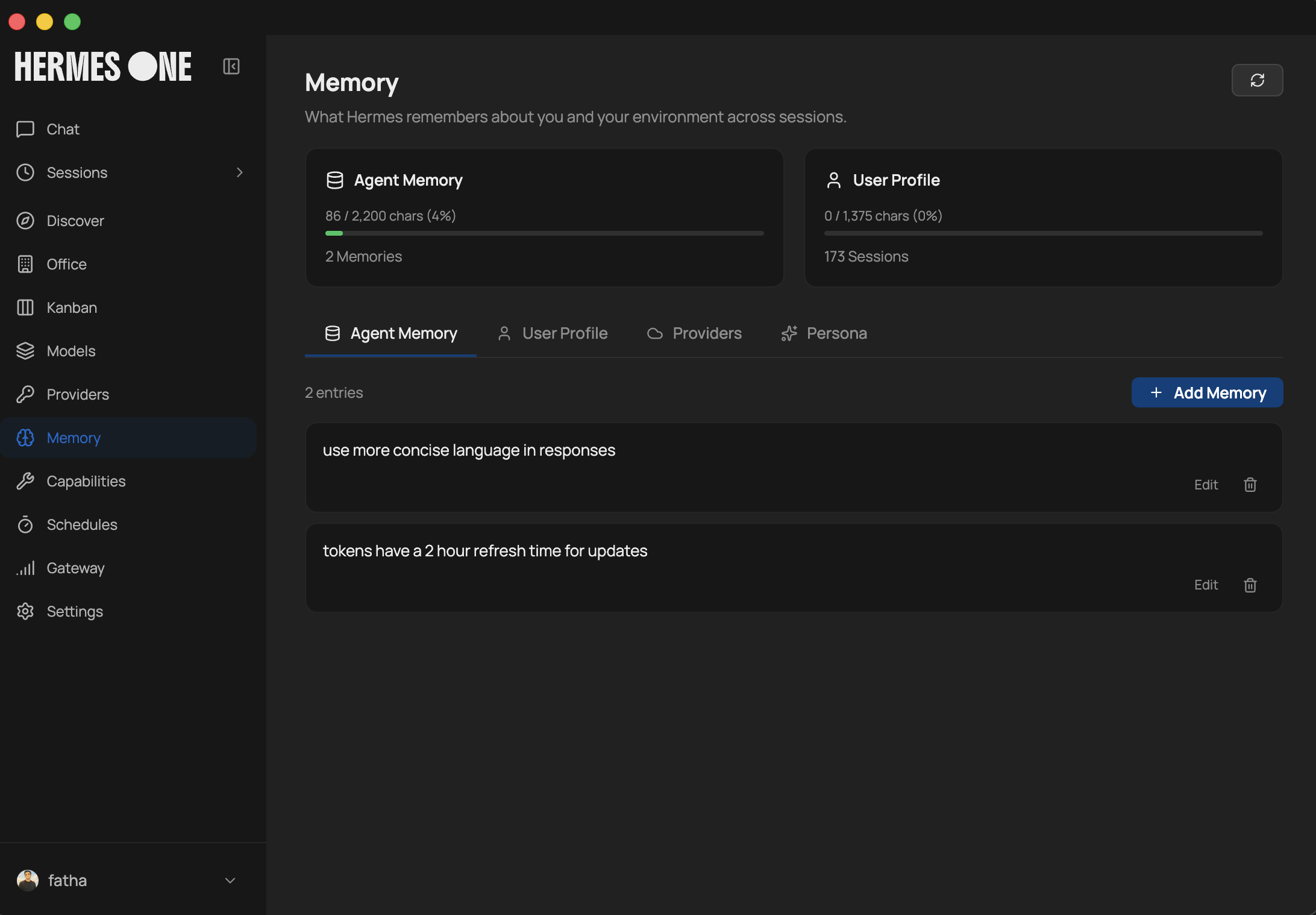This screenshot has width=1316, height=915.
Task: Click person icon in User Profile card
Action: pyautogui.click(x=834, y=180)
